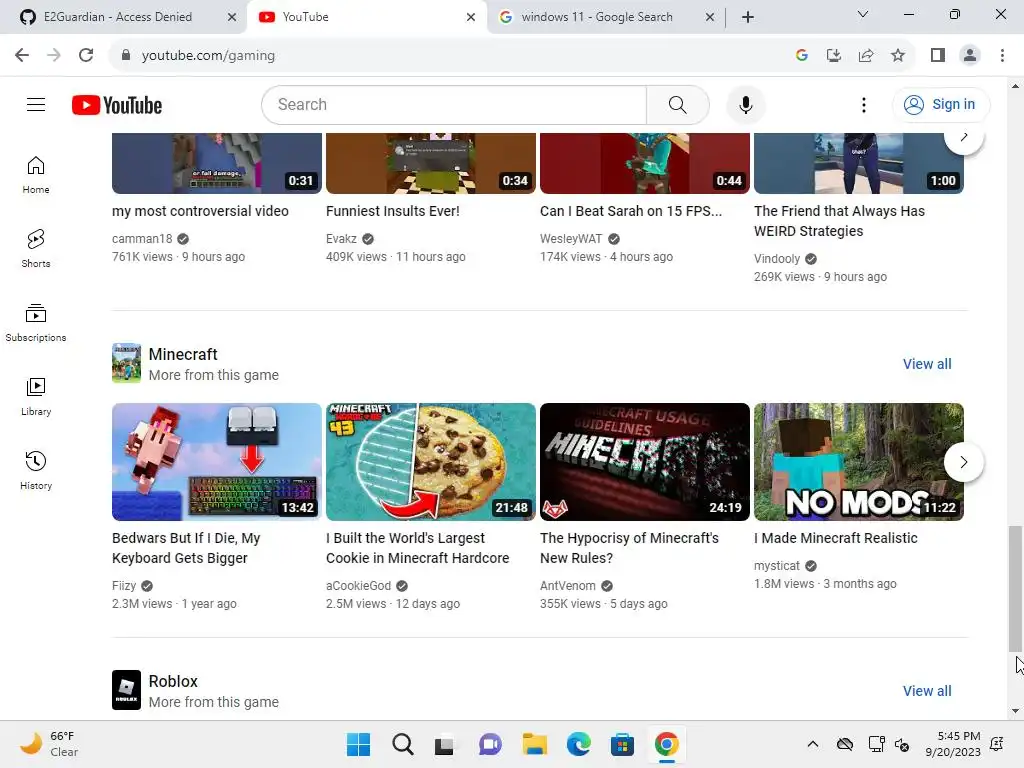Screen dimensions: 1024x768
Task: Activate voice search microphone
Action: (x=745, y=104)
